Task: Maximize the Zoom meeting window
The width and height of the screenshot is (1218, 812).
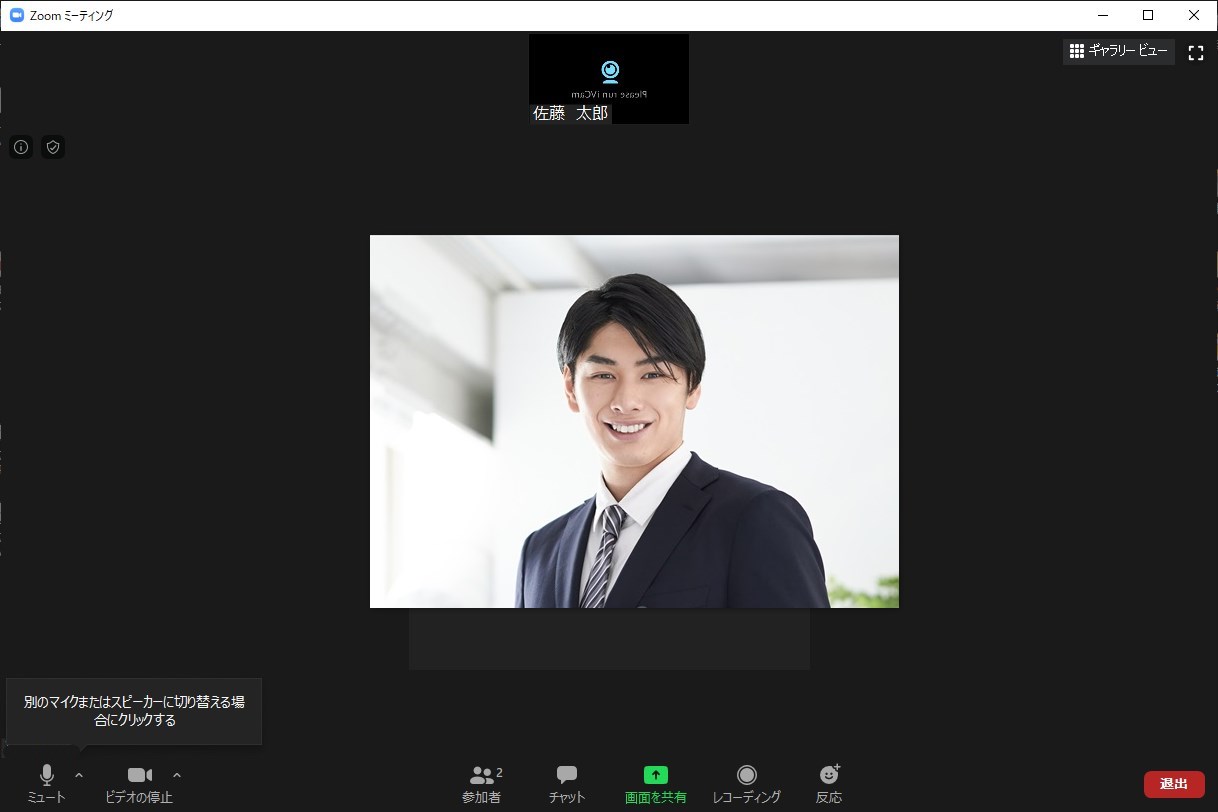Action: tap(1148, 15)
